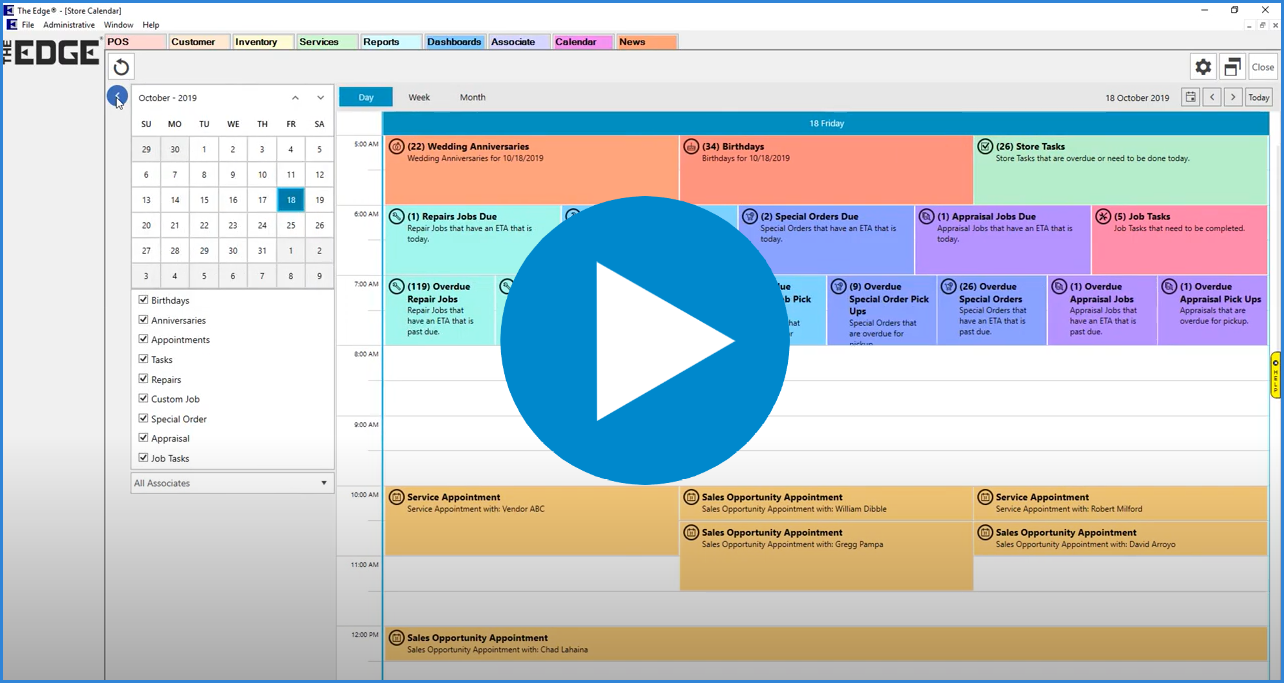The width and height of the screenshot is (1284, 683).
Task: Click the refresh calendar icon
Action: pyautogui.click(x=121, y=67)
